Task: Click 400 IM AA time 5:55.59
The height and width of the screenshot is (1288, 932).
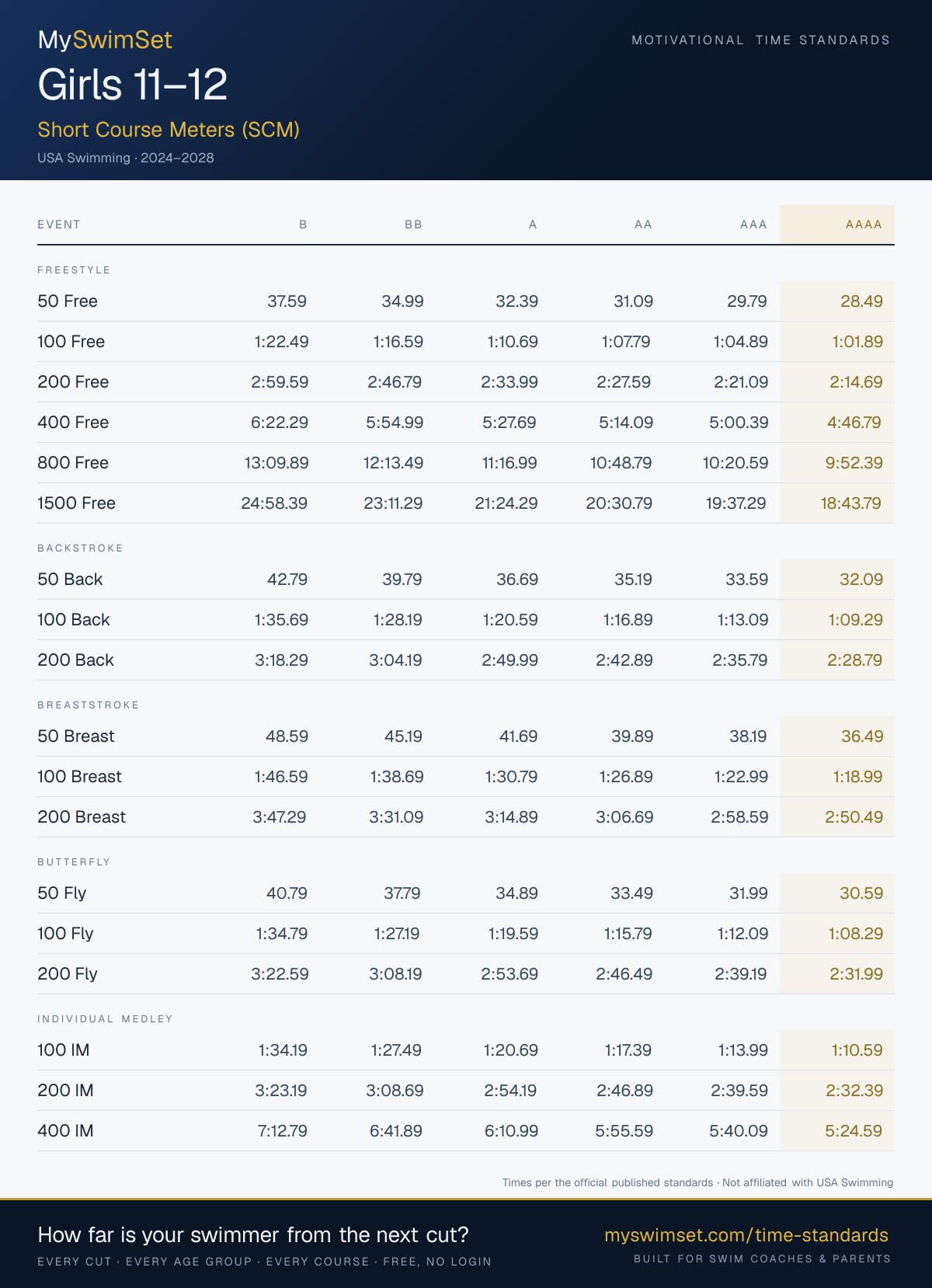Action: click(624, 1131)
